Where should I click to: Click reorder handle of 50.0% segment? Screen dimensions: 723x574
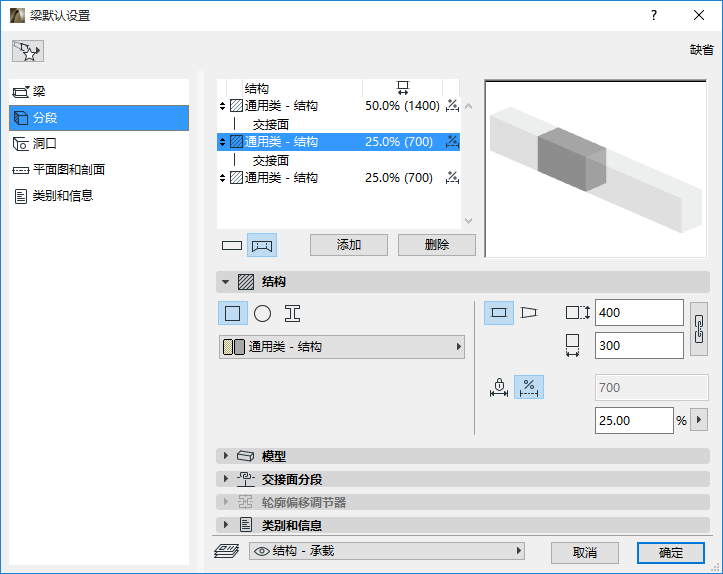click(x=222, y=106)
